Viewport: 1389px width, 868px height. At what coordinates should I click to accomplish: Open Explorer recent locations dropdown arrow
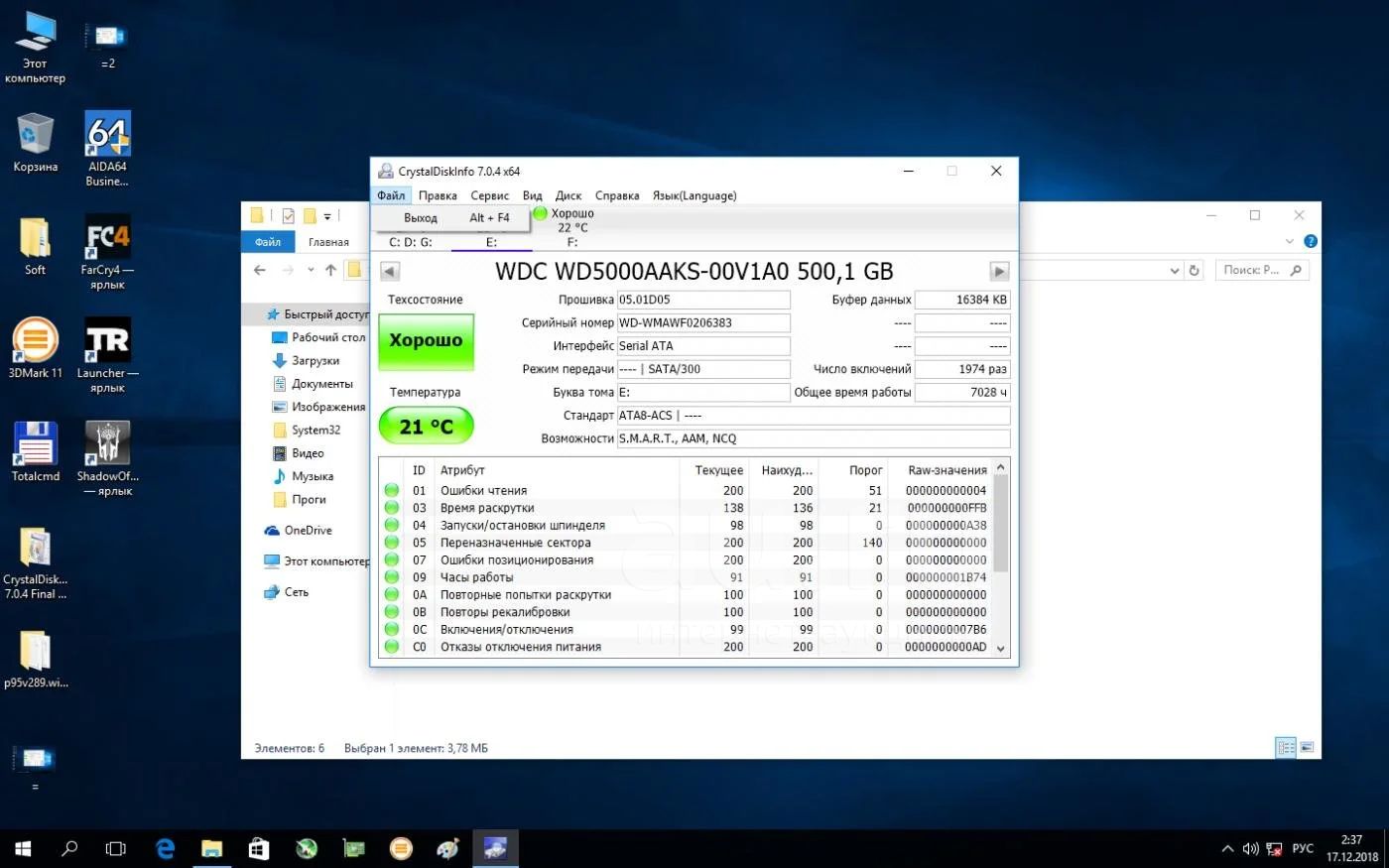311,270
